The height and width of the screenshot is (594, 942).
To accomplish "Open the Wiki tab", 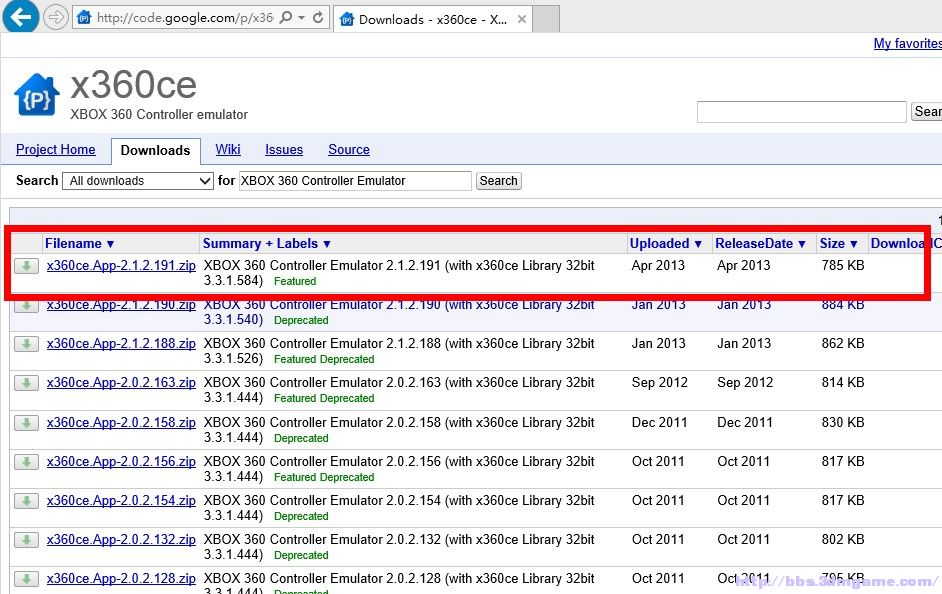I will click(x=228, y=150).
